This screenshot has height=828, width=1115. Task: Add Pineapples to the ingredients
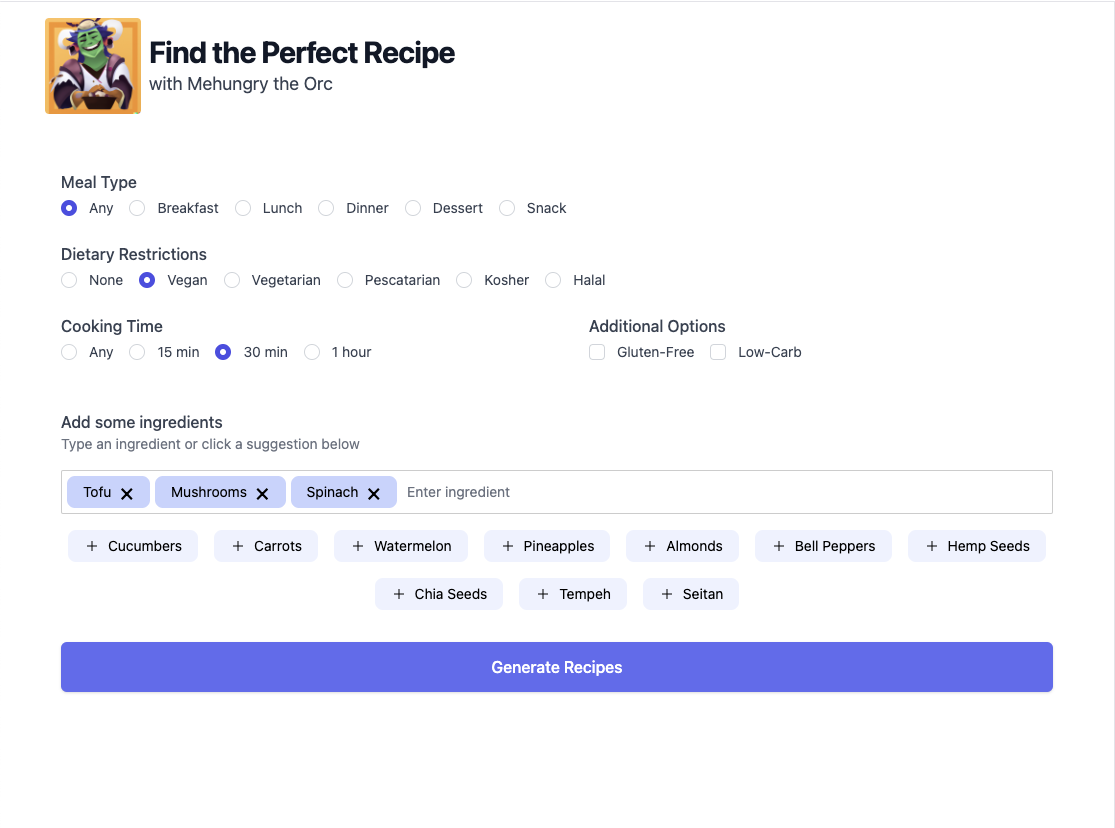click(546, 546)
